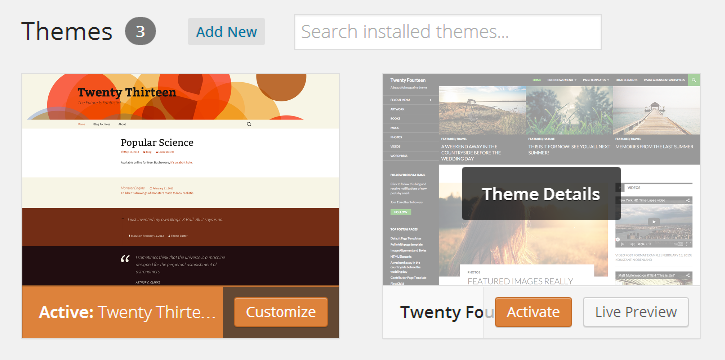Click the Add New themes button
This screenshot has width=725, height=360.
click(226, 31)
